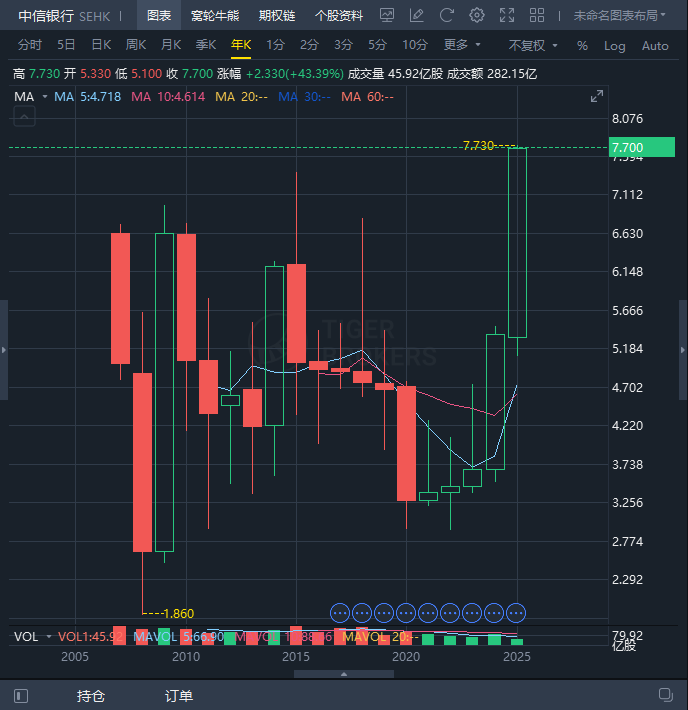Select the 月K timeframe
The image size is (688, 710).
click(x=171, y=45)
